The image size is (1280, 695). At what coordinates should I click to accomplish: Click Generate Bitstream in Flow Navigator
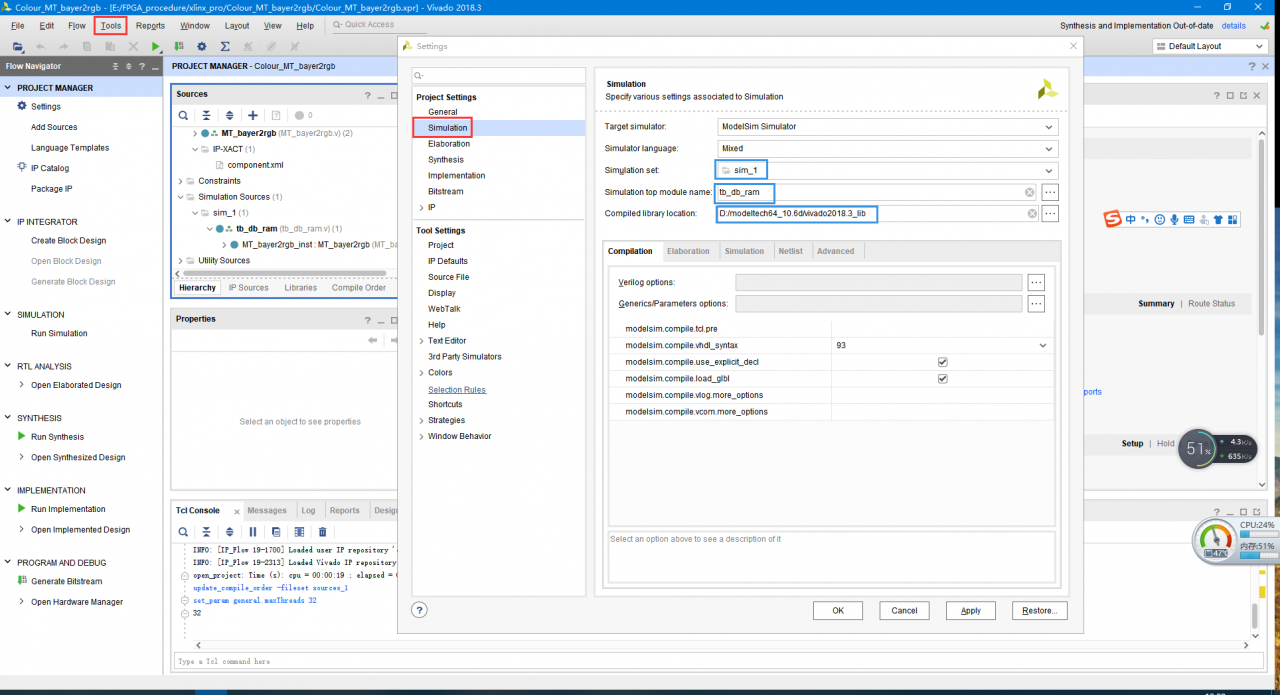[66, 581]
